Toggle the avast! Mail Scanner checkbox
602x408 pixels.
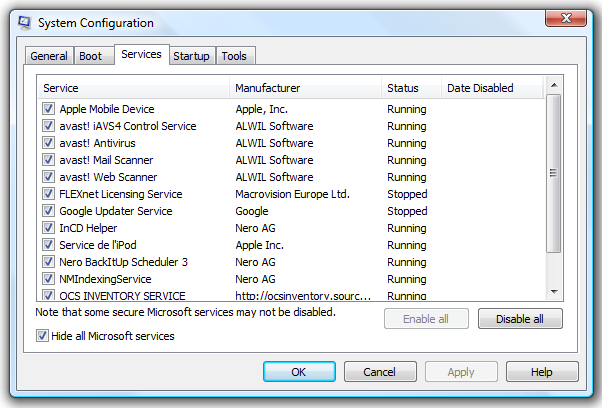pyautogui.click(x=48, y=160)
